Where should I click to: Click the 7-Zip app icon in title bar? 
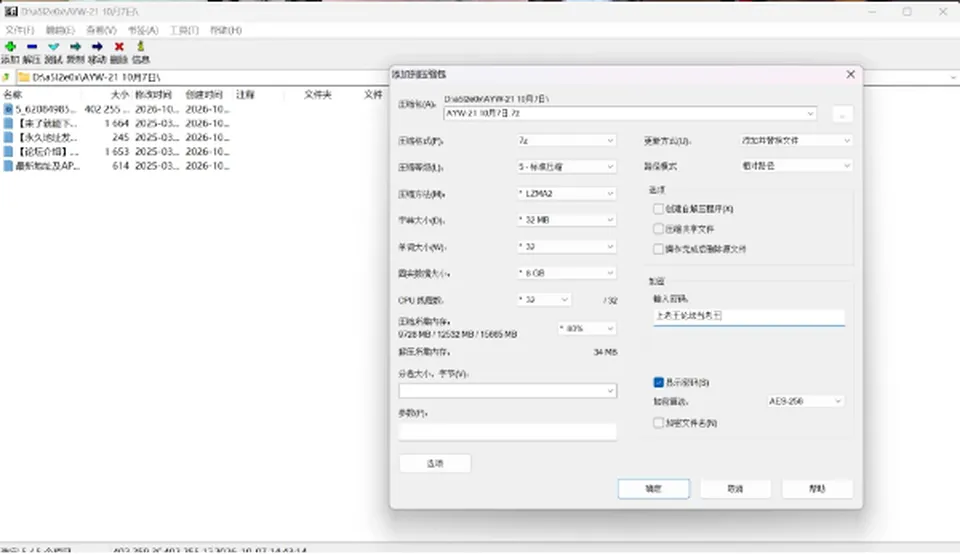tap(10, 11)
